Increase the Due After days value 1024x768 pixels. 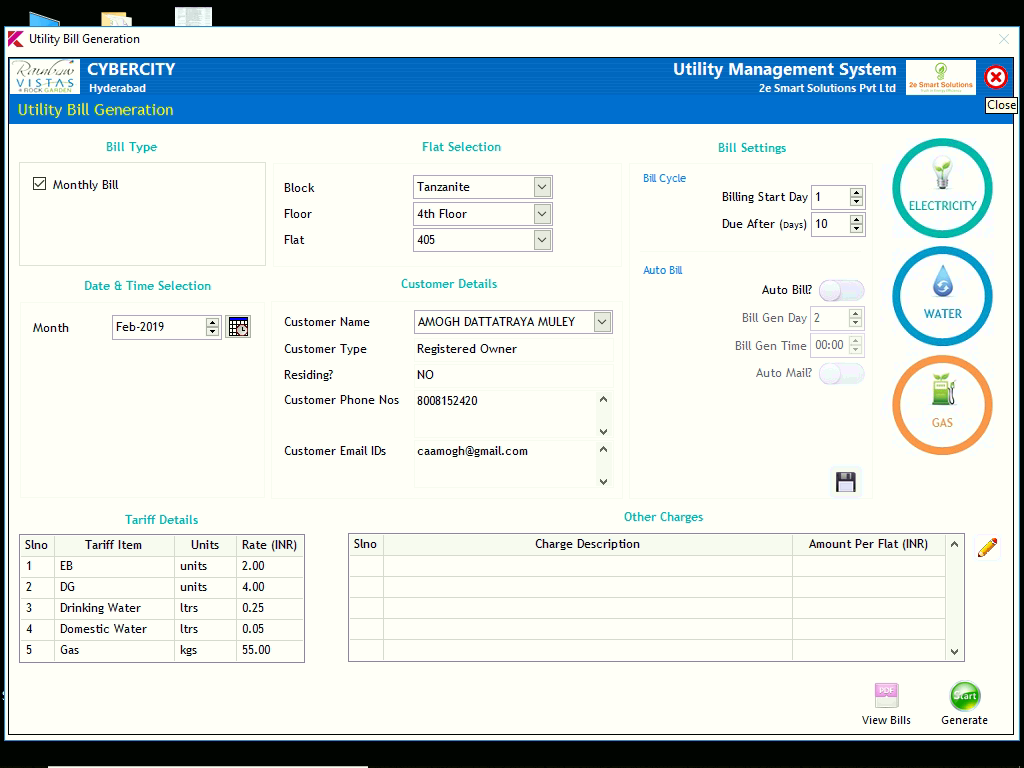856,219
